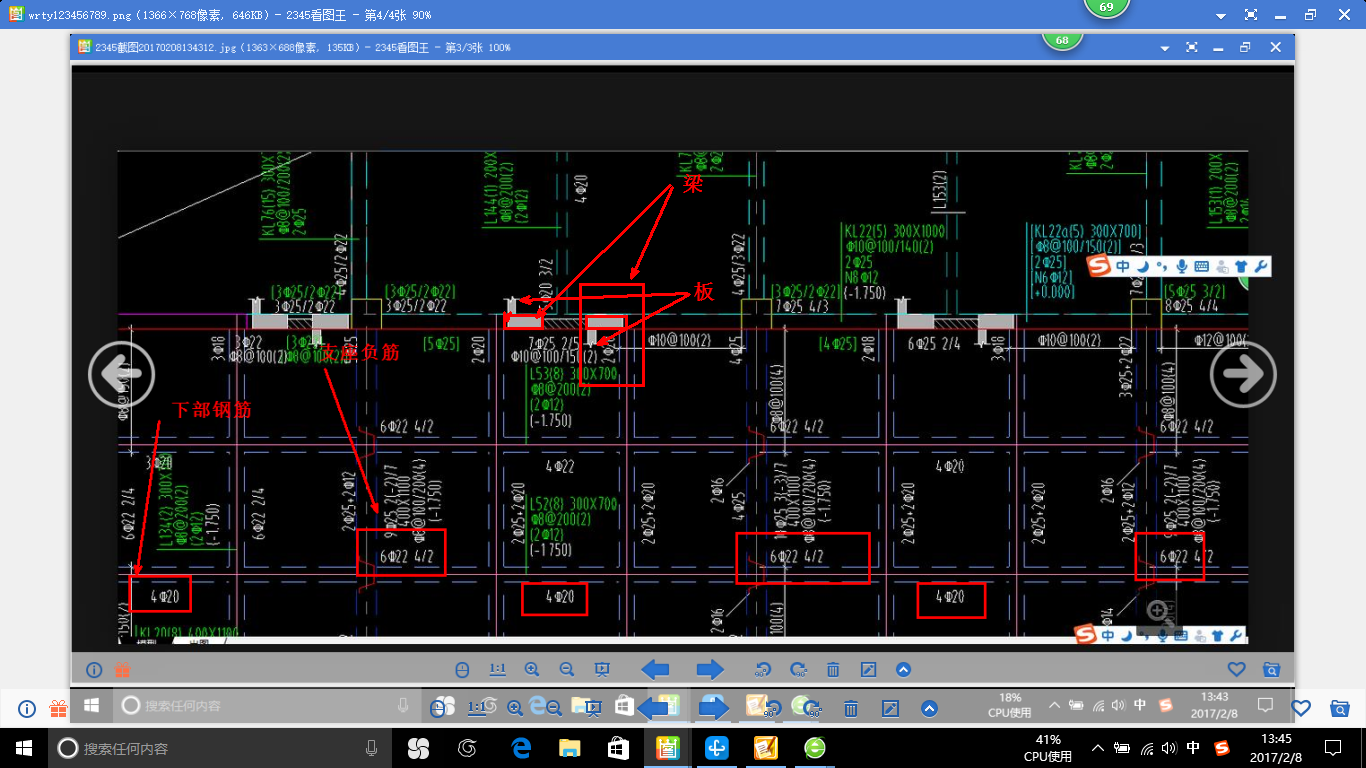Delete image via inner jpg viewer toolbar trash
1366x768 pixels.
(x=833, y=669)
